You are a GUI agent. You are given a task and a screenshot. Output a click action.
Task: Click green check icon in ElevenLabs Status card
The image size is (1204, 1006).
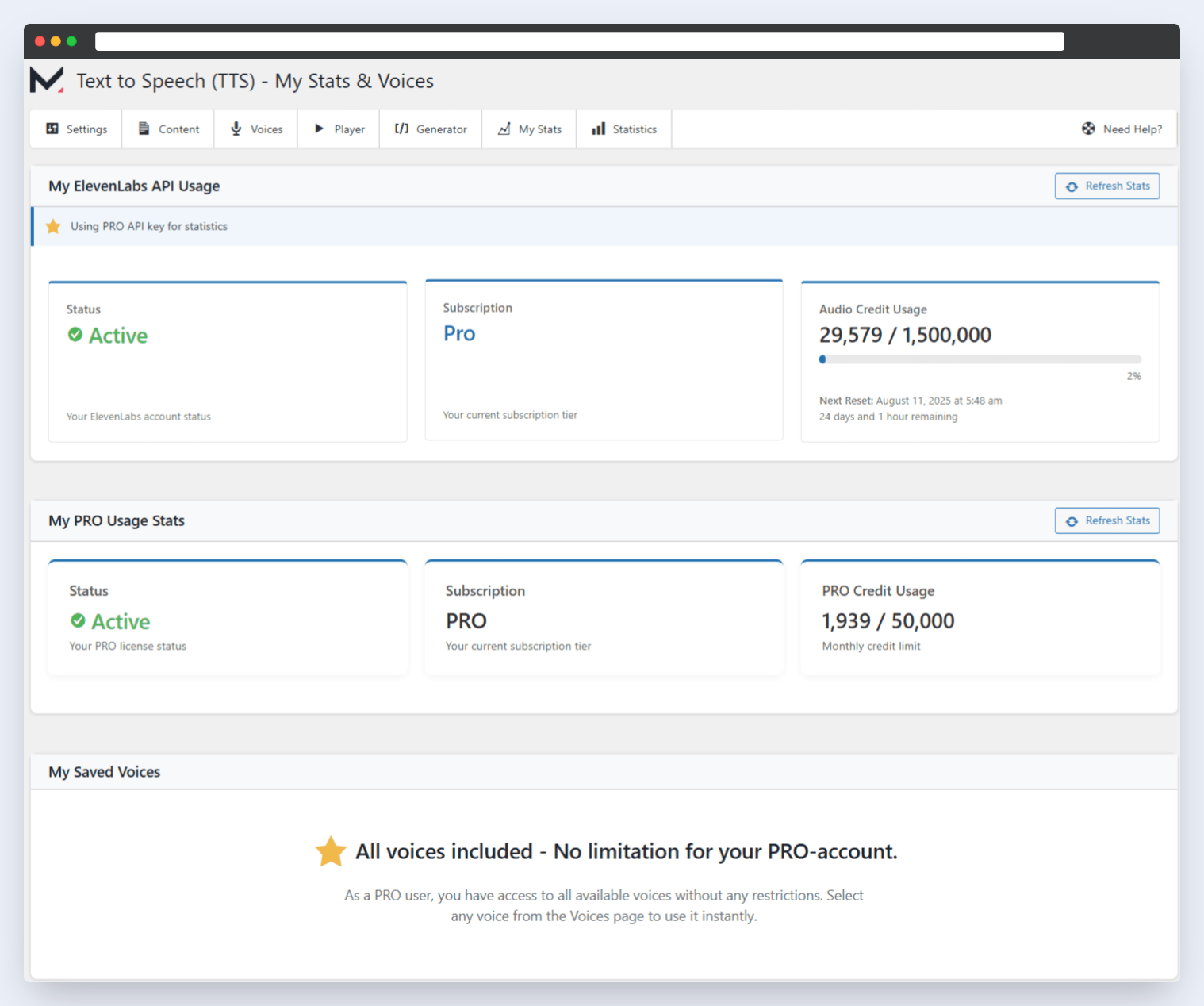[x=75, y=335]
